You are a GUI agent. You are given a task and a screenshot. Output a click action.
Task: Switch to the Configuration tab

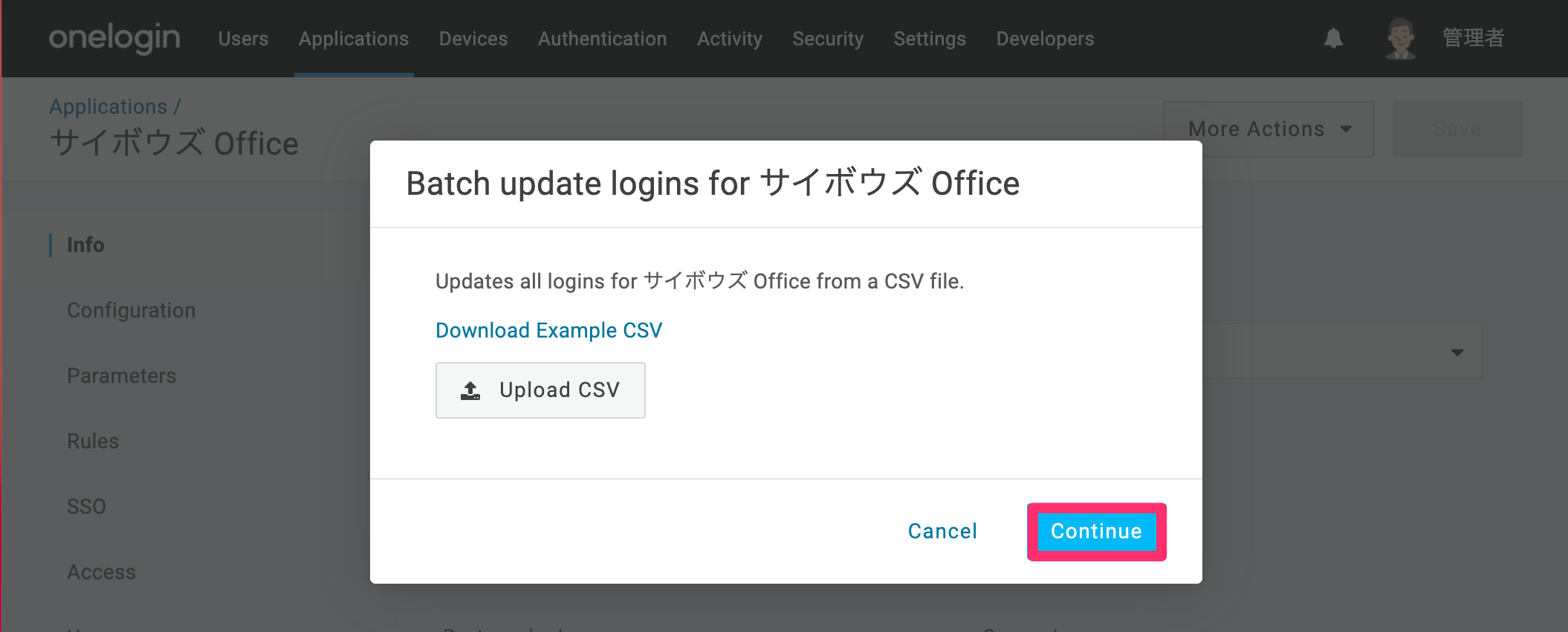(132, 310)
